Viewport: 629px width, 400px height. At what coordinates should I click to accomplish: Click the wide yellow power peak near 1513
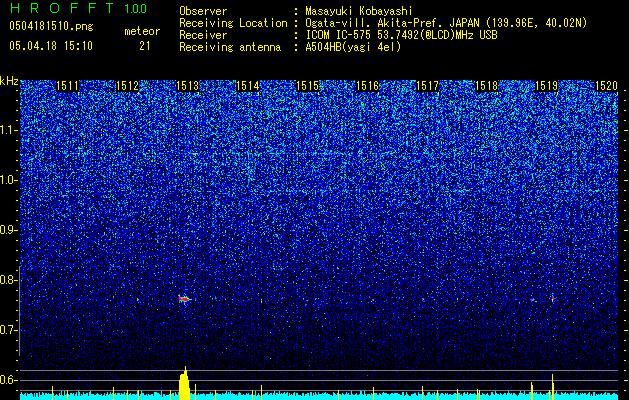184,383
